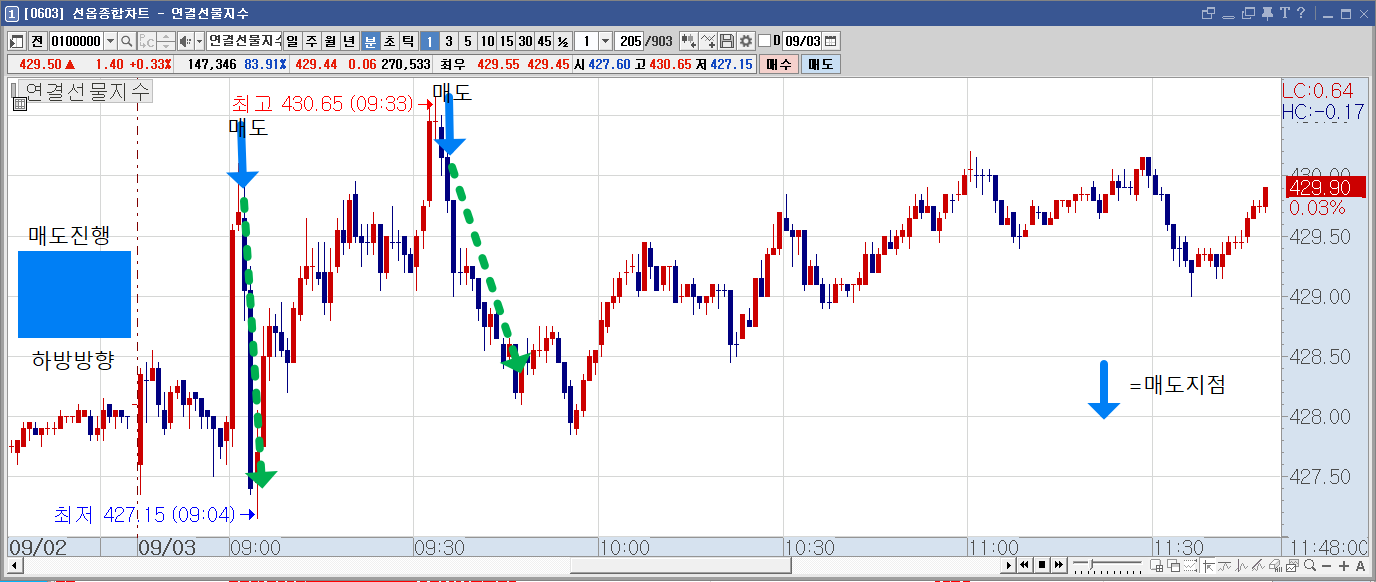Image resolution: width=1376 pixels, height=582 pixels.
Task: Select the 분 (minute) chart period
Action: [370, 41]
